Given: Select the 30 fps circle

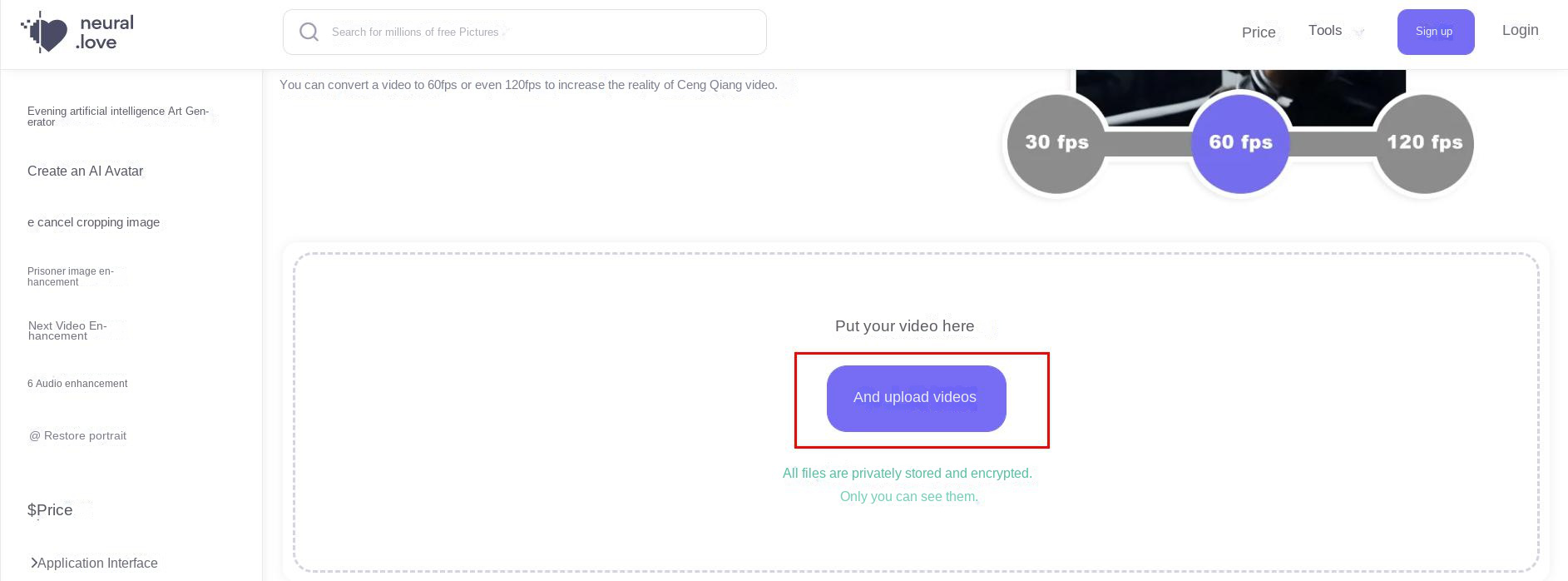Looking at the screenshot, I should pyautogui.click(x=1056, y=143).
